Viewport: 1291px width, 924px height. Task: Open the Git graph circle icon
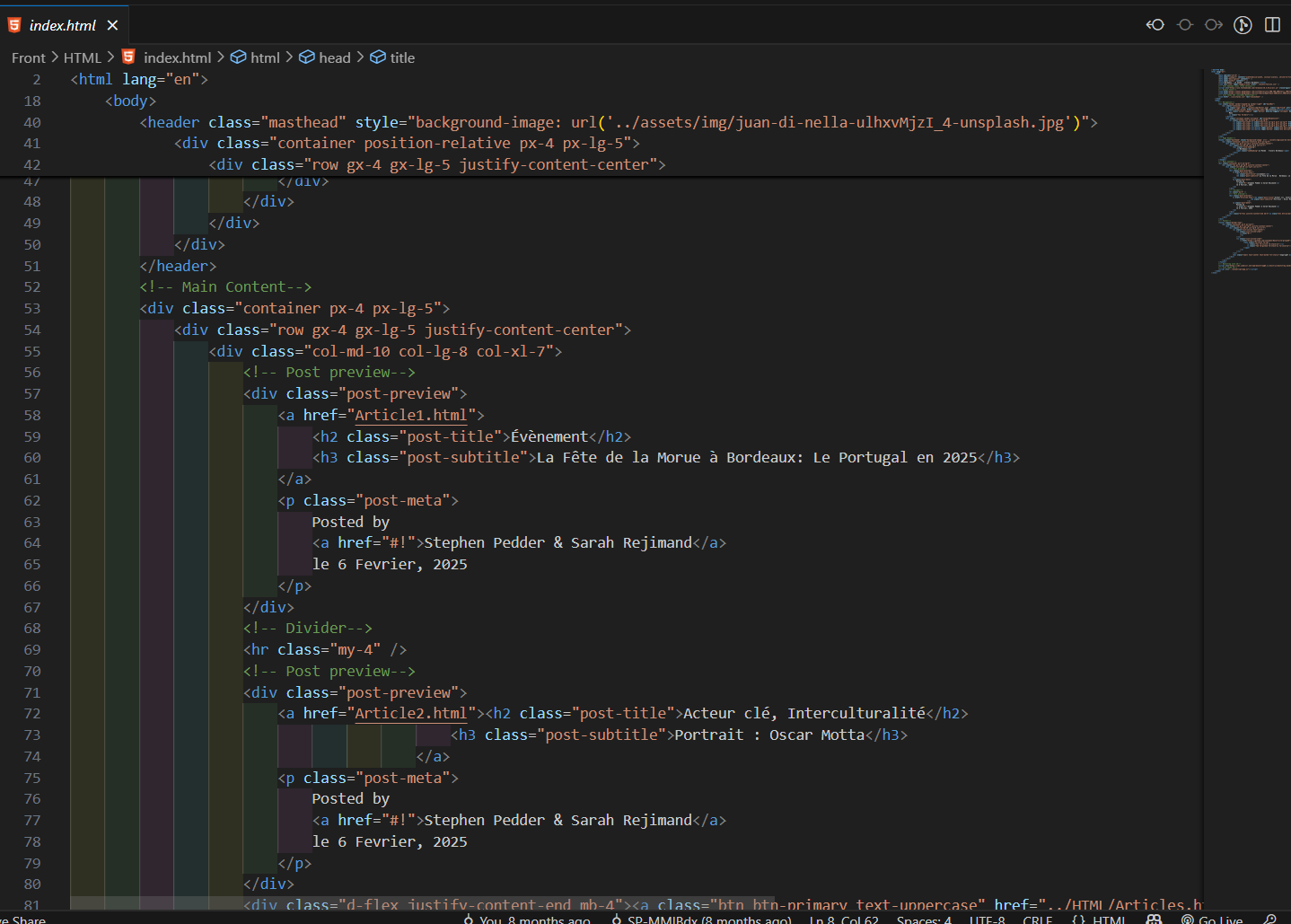point(1243,24)
